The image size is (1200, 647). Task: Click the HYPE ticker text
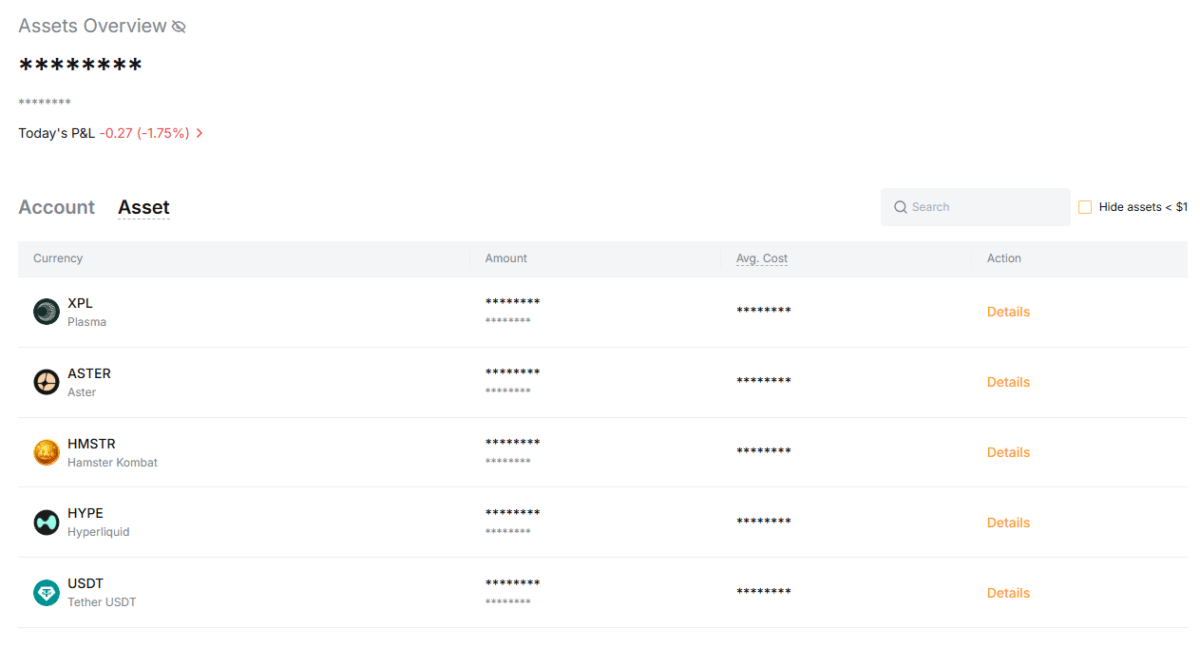pos(85,513)
